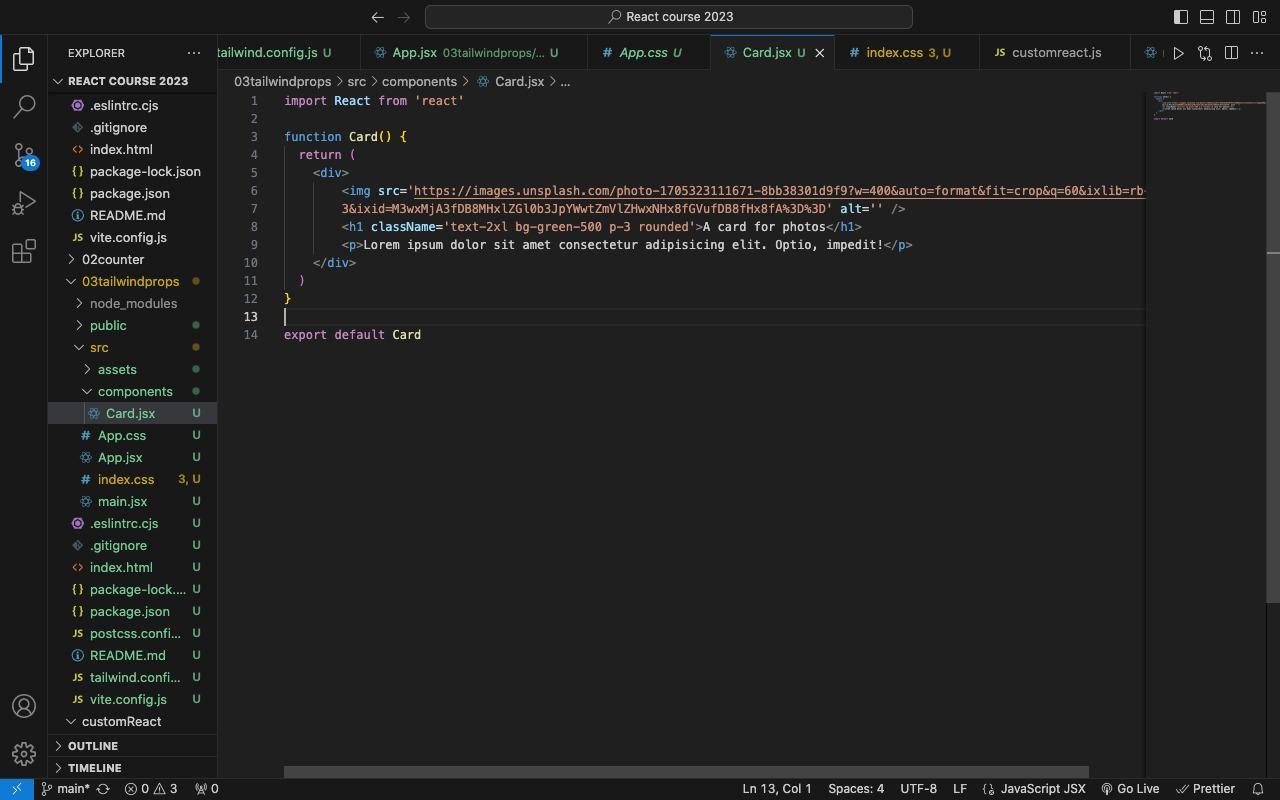This screenshot has width=1280, height=800.
Task: Collapse the customReact folder
Action: 133,721
